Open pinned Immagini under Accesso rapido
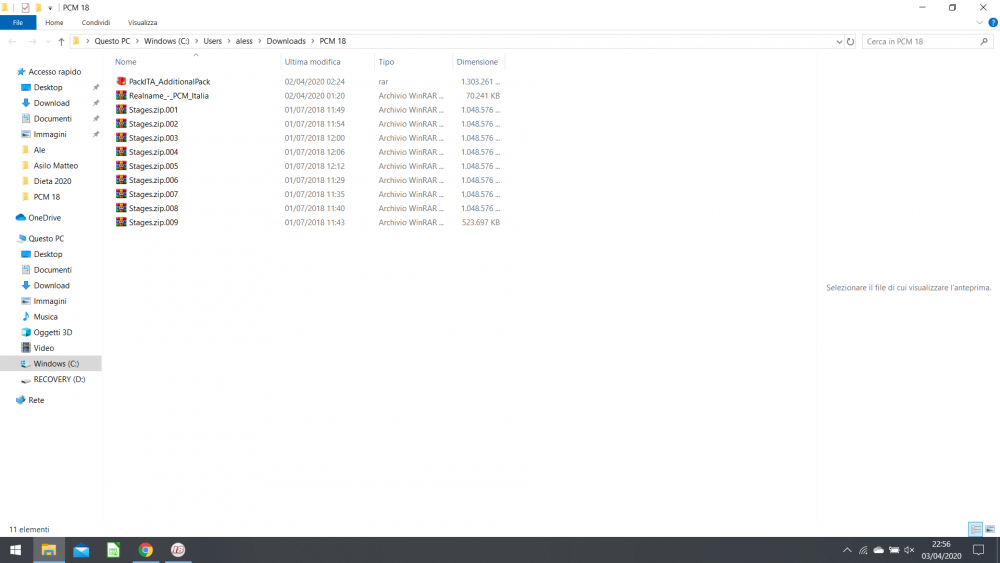The image size is (1000, 563). click(x=50, y=135)
